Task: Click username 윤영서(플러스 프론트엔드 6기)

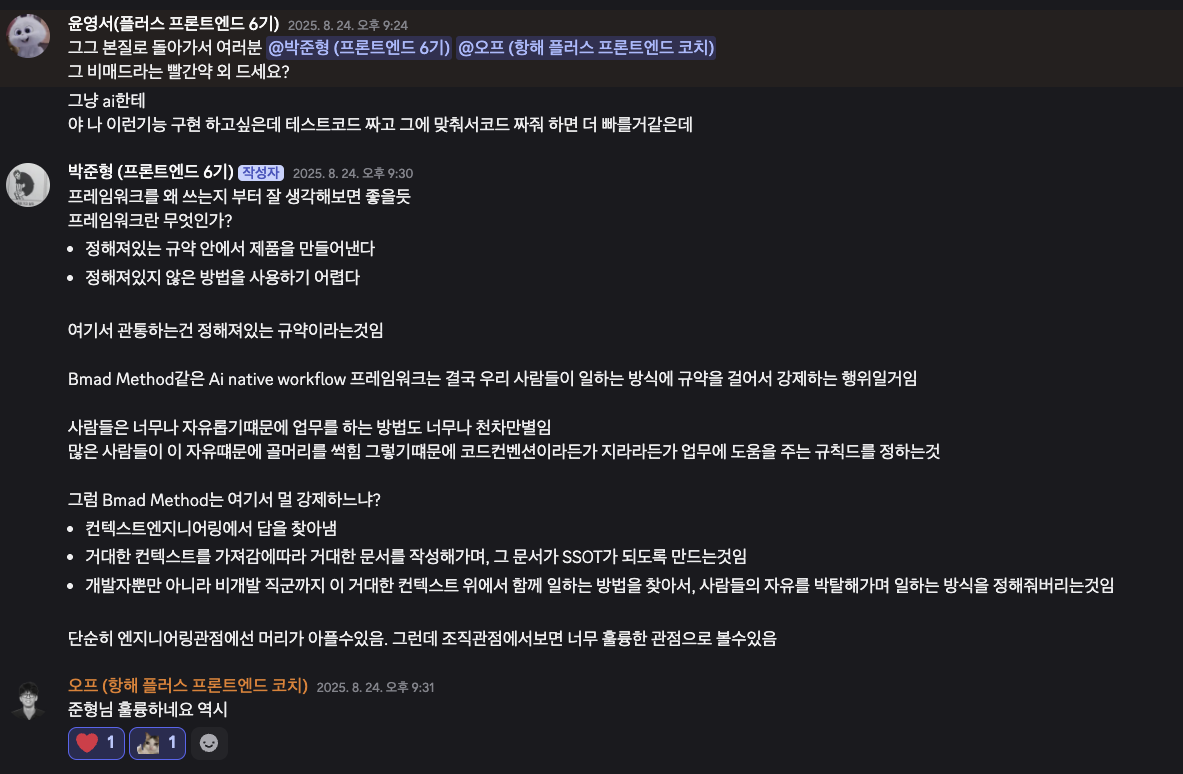Action: (x=173, y=24)
